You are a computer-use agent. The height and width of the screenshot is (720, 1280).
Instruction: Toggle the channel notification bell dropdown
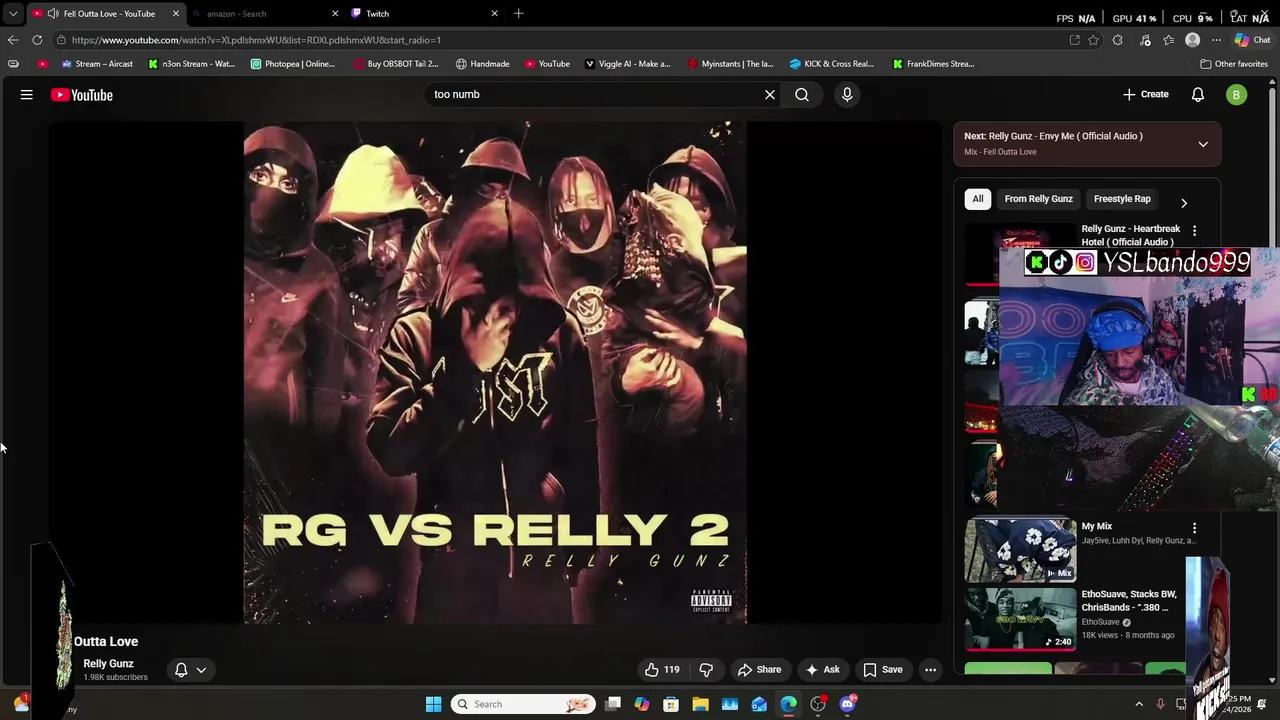point(190,670)
